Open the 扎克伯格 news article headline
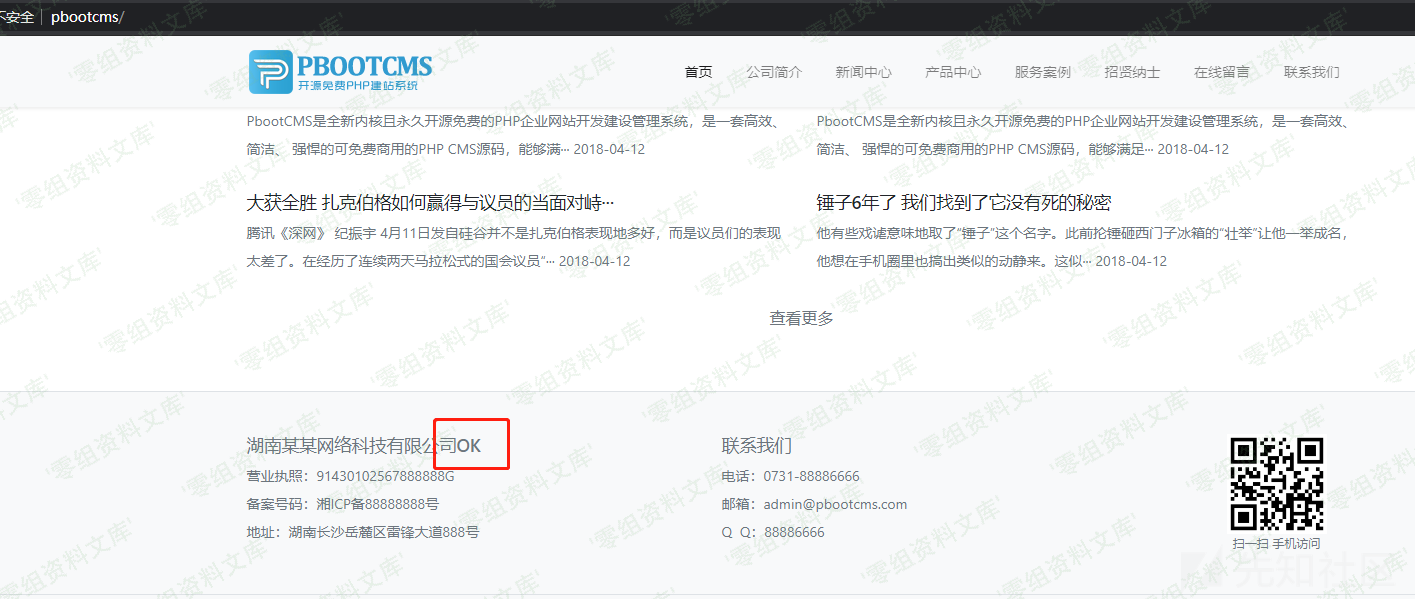Image resolution: width=1415 pixels, height=599 pixels. (x=430, y=201)
